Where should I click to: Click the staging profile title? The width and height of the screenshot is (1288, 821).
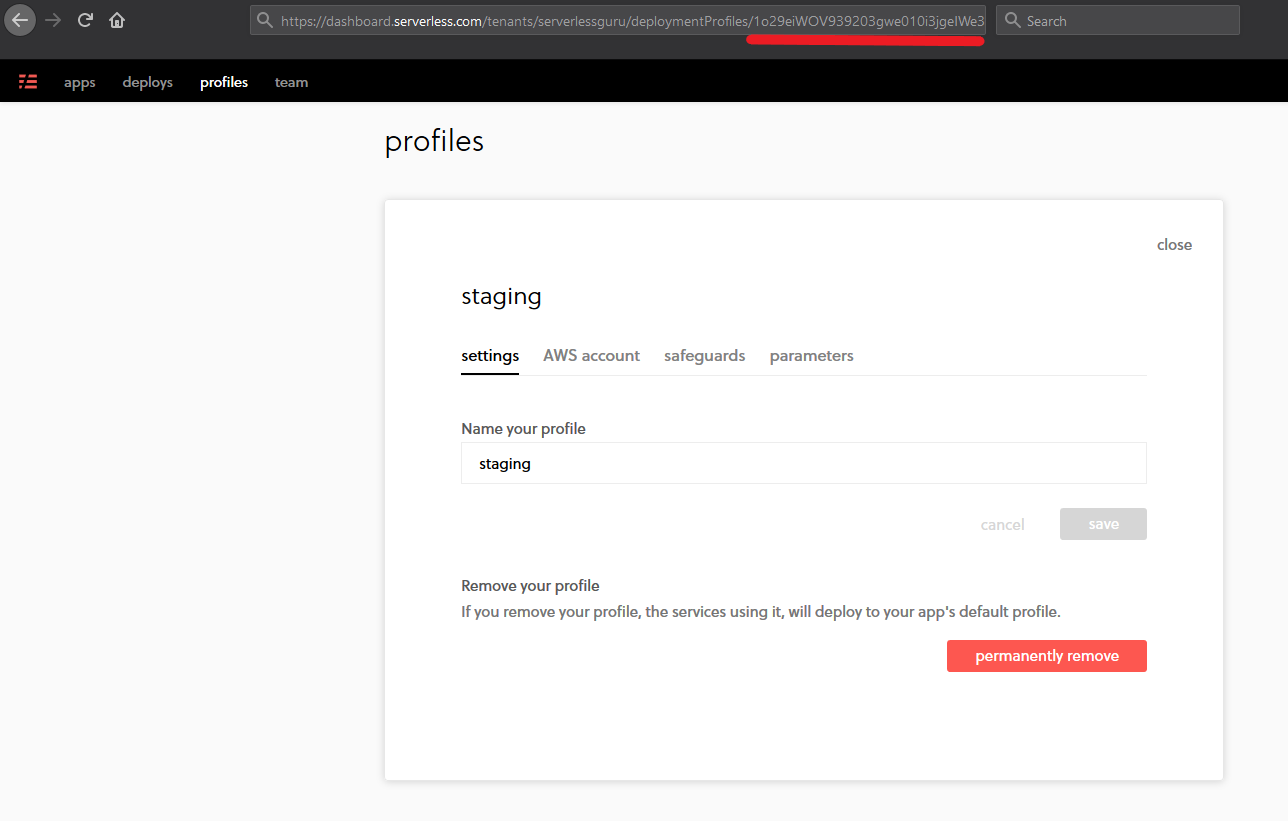pyautogui.click(x=501, y=297)
